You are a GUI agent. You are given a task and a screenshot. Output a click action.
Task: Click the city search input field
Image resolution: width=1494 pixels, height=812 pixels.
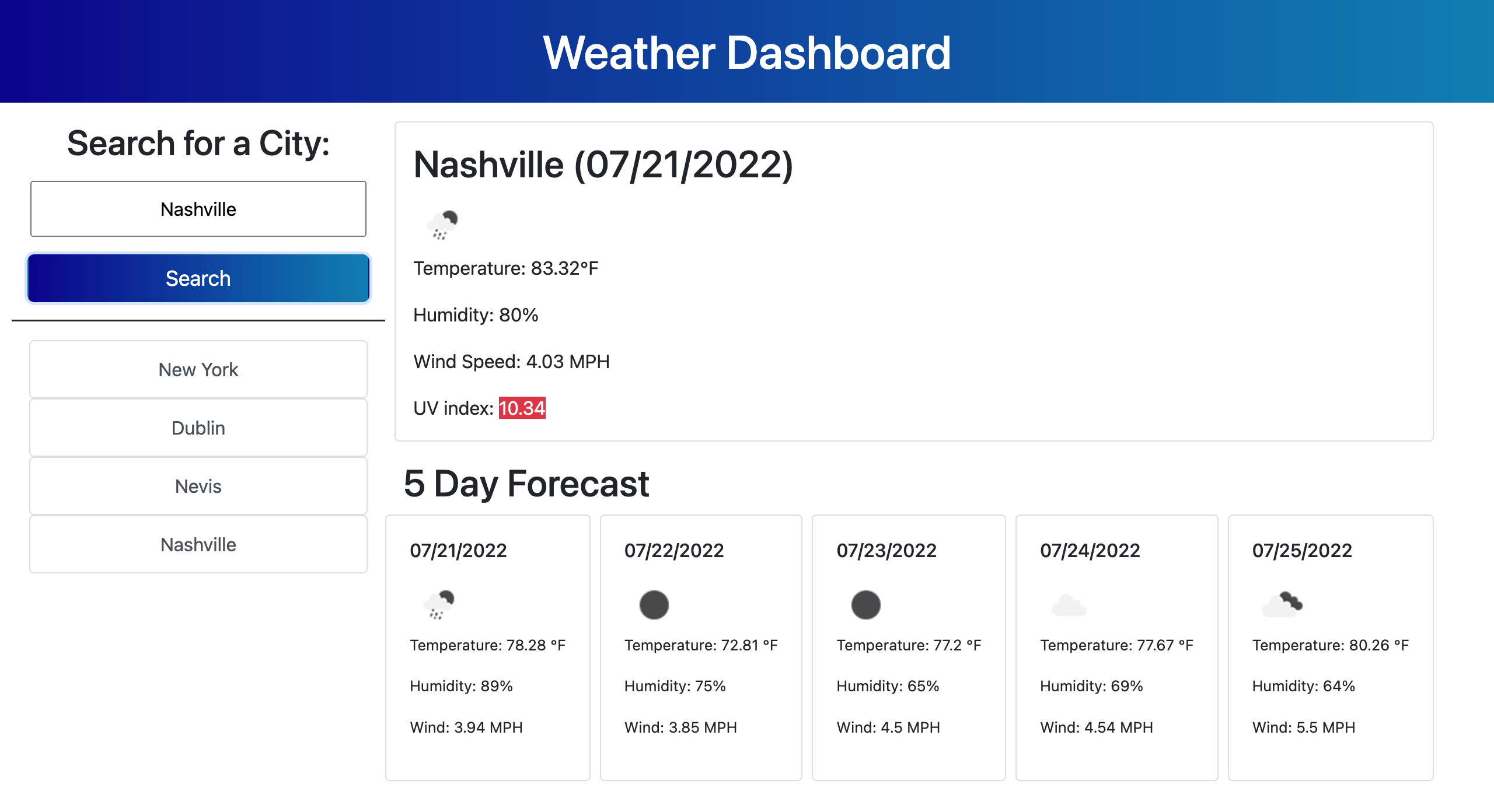tap(198, 209)
